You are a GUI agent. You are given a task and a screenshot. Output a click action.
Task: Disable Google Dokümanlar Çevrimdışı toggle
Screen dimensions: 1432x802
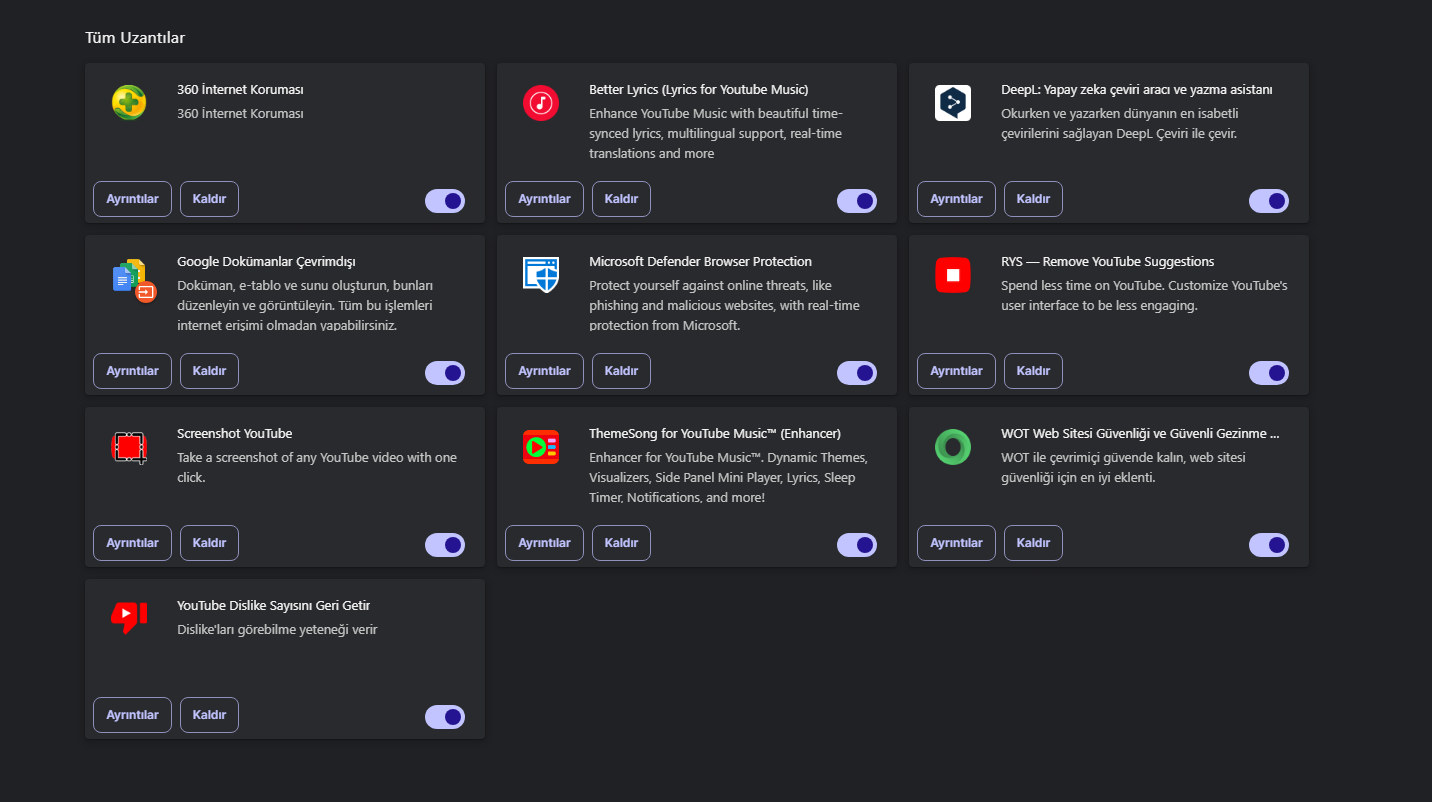coord(445,373)
